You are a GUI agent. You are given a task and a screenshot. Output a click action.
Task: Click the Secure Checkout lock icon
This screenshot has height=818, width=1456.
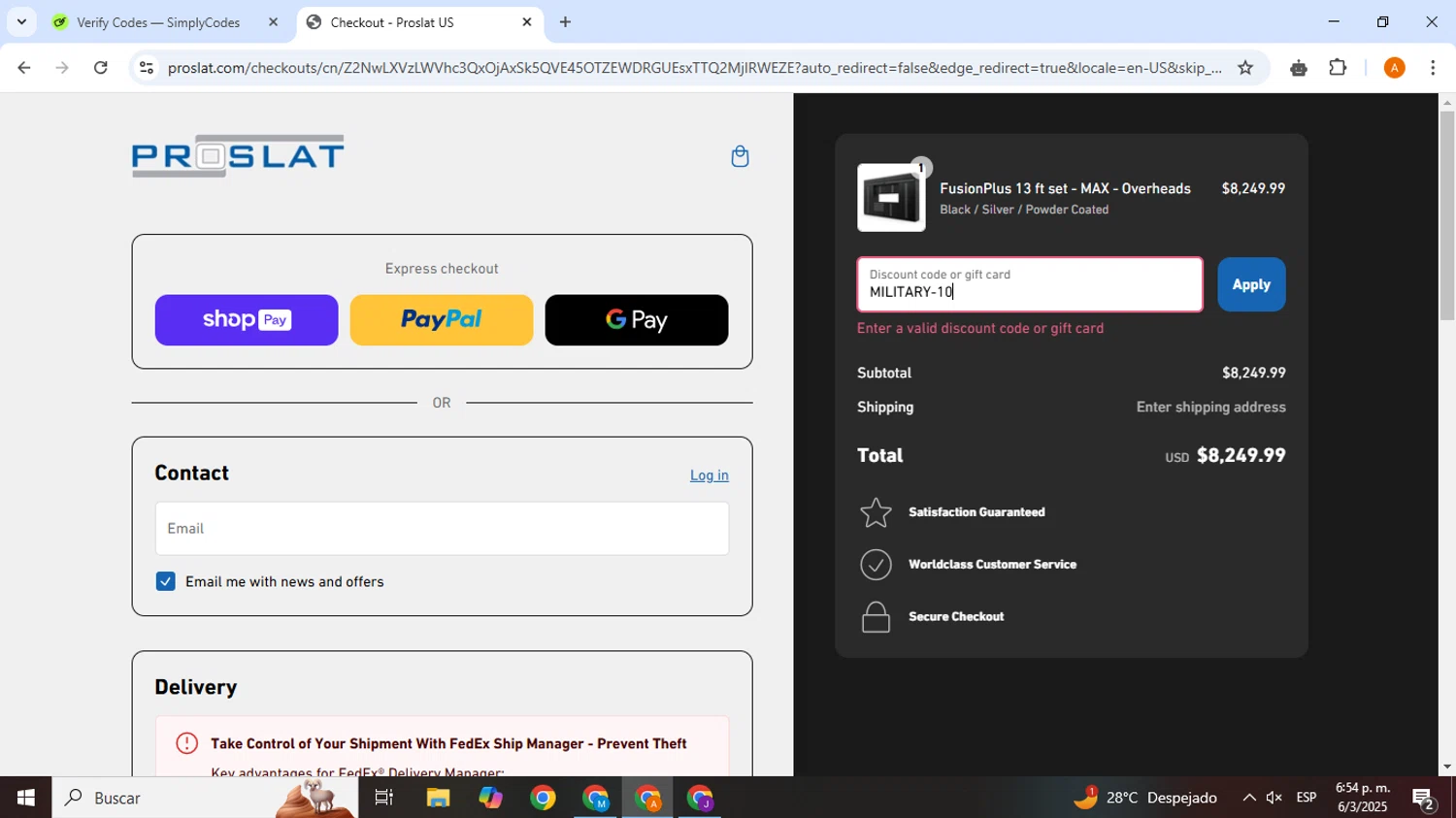pos(876,617)
